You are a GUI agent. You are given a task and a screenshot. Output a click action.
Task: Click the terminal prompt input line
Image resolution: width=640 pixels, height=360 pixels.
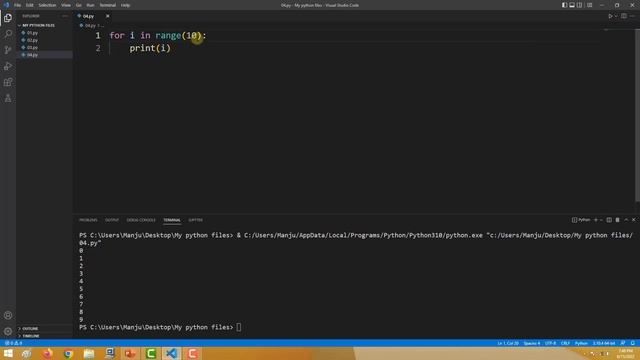pos(160,327)
